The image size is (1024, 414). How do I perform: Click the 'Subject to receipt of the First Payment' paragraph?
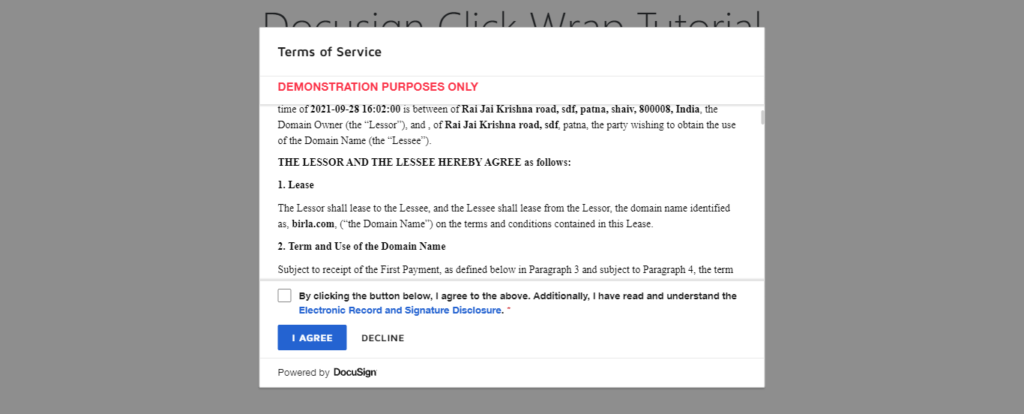pos(505,269)
